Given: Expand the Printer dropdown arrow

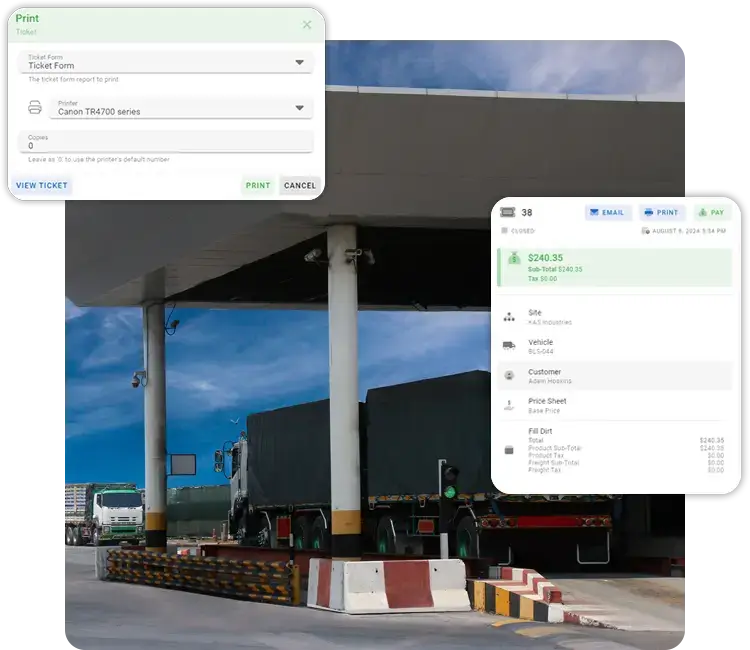Looking at the screenshot, I should click(299, 108).
